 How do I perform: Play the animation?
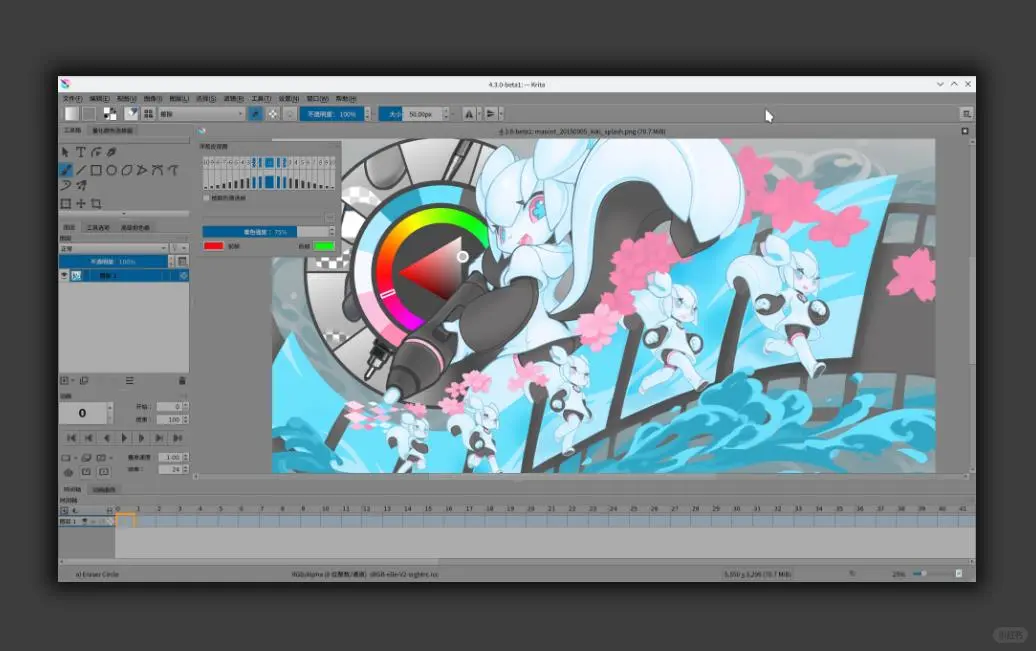(x=124, y=438)
